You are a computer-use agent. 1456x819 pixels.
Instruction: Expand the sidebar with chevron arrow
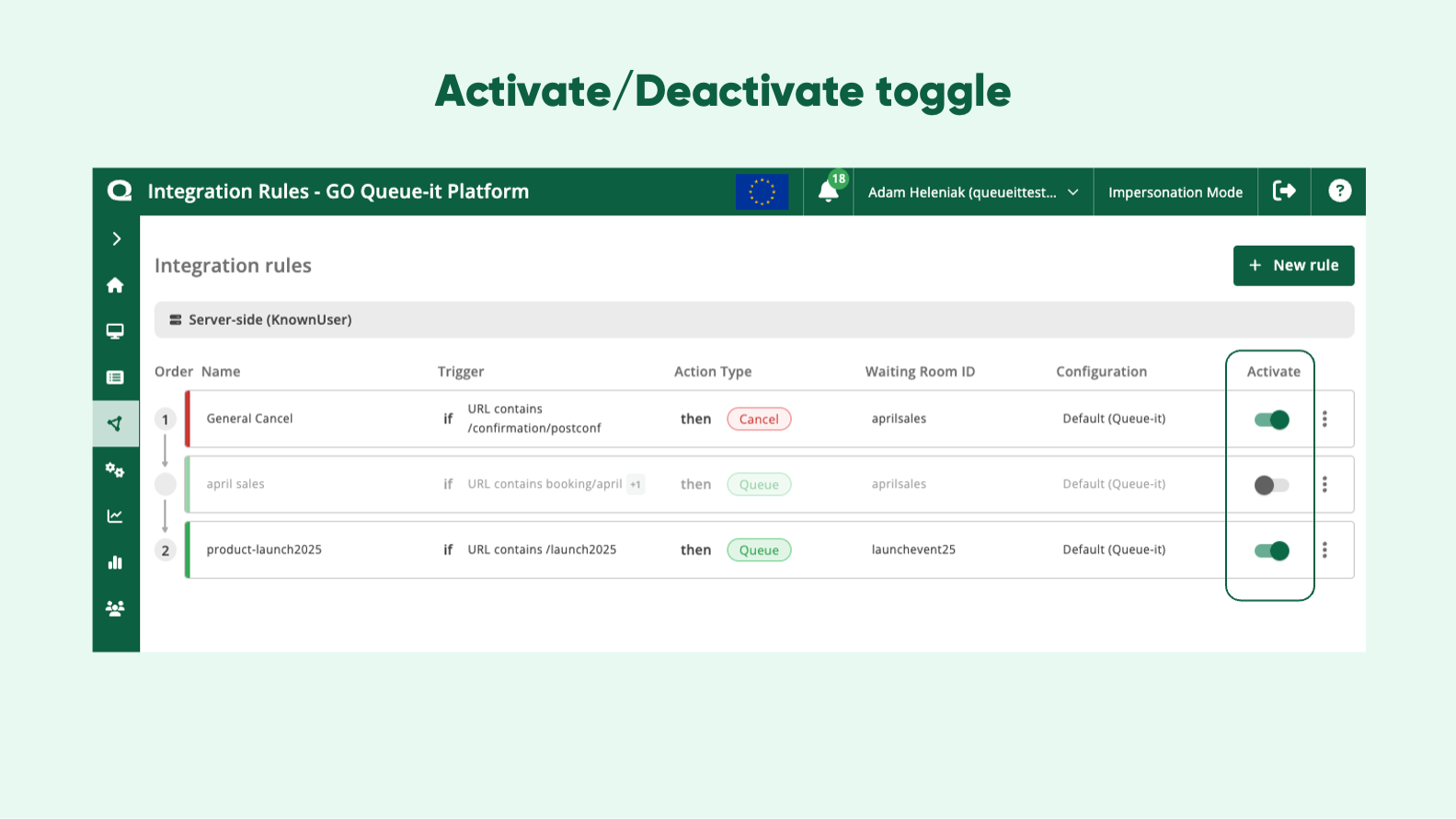point(116,239)
